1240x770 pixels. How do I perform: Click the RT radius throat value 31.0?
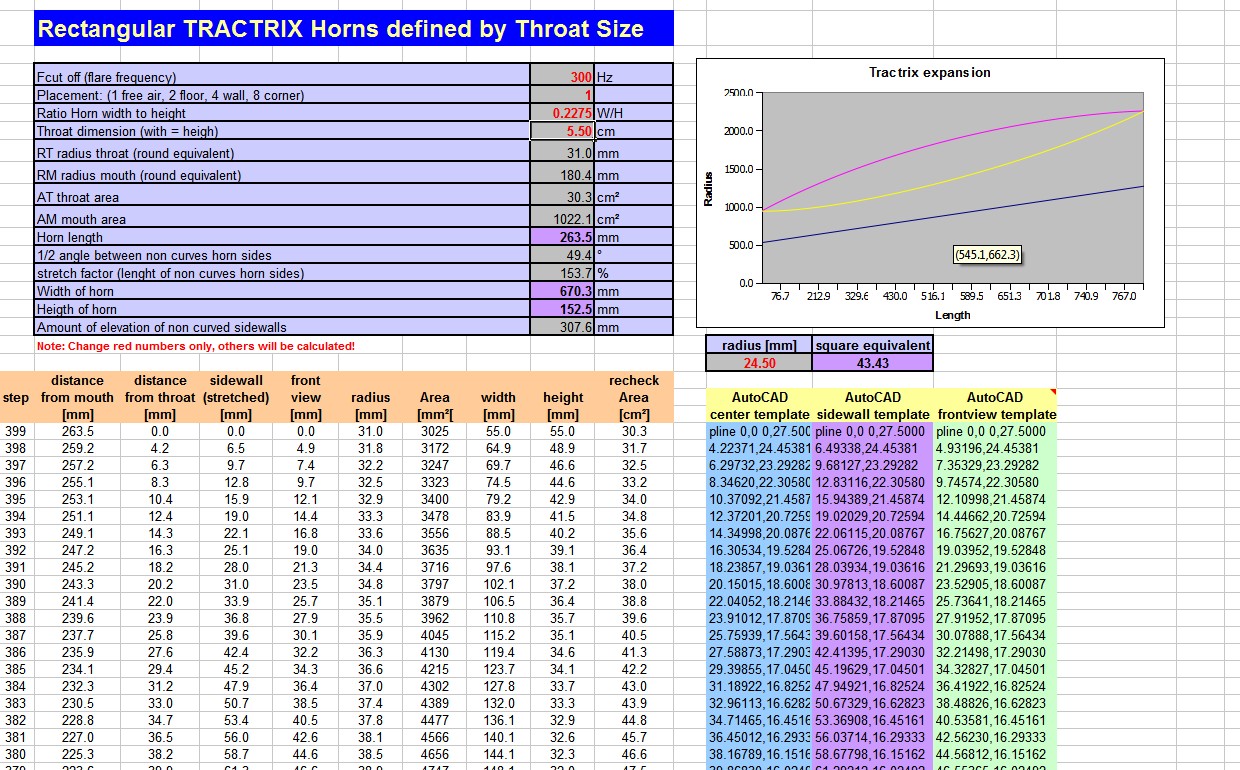tap(562, 153)
